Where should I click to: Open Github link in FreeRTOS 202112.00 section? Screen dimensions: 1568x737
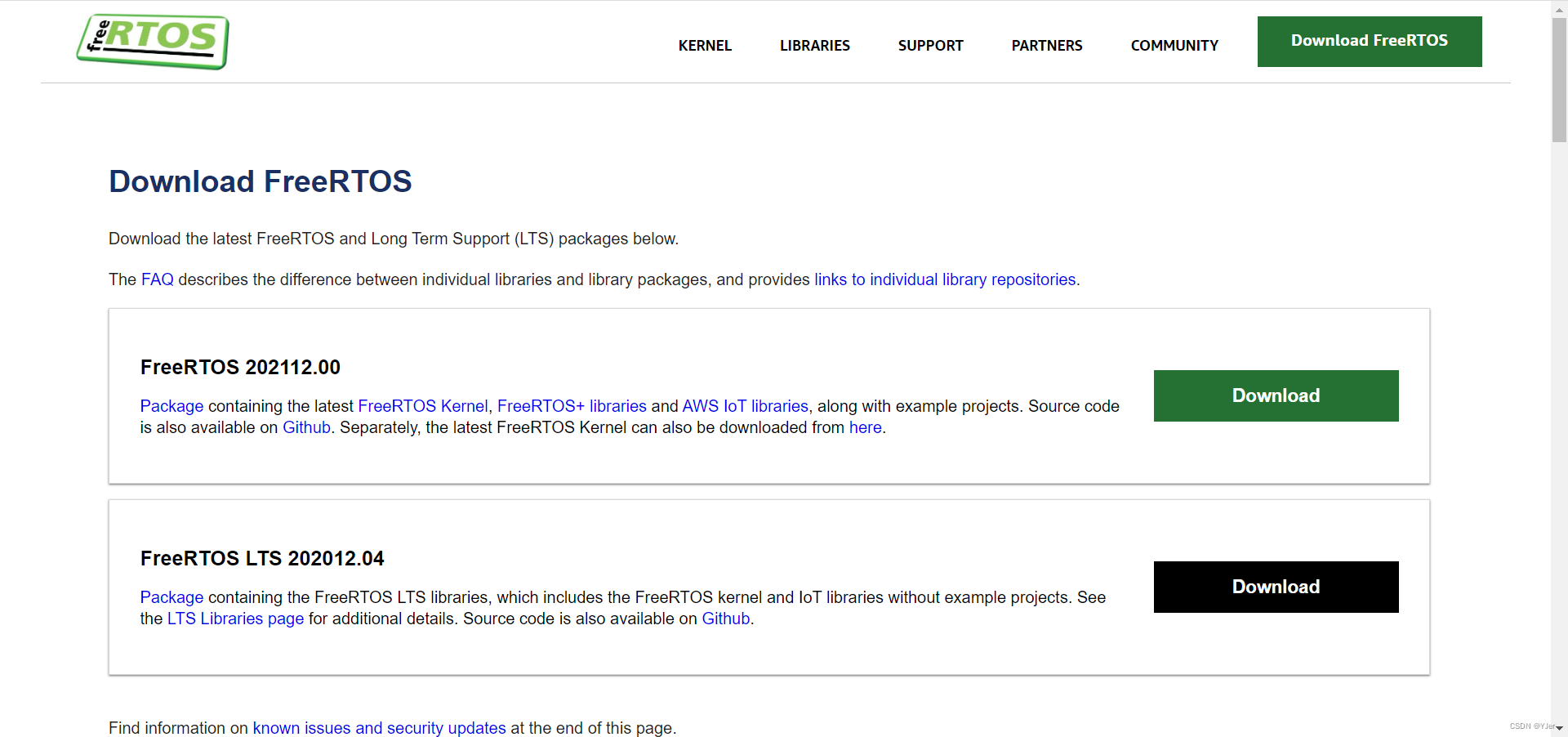[306, 427]
